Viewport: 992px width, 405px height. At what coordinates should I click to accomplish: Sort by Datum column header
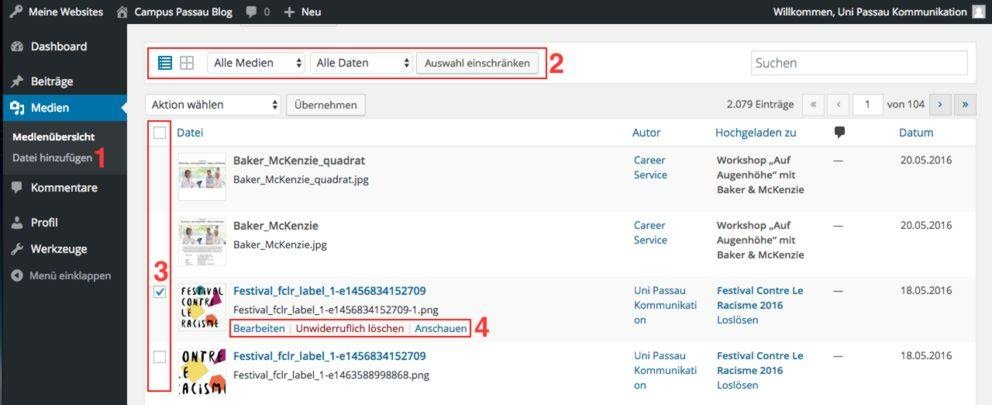point(915,132)
